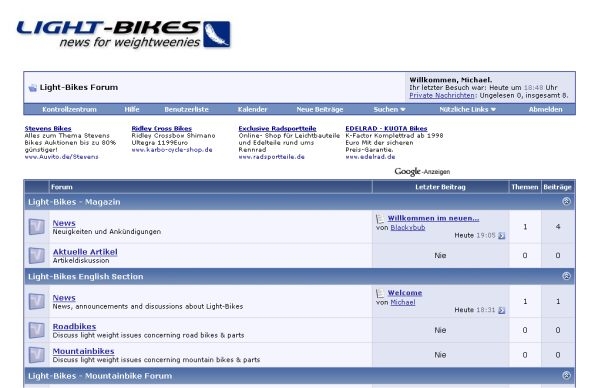
Task: Click forum status icon for Aktuelle Artikel
Action: point(37,255)
